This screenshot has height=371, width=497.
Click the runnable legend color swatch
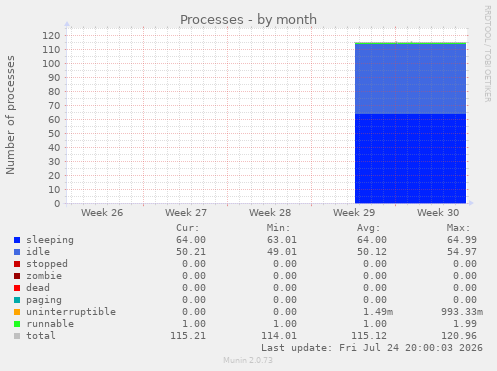(x=17, y=324)
